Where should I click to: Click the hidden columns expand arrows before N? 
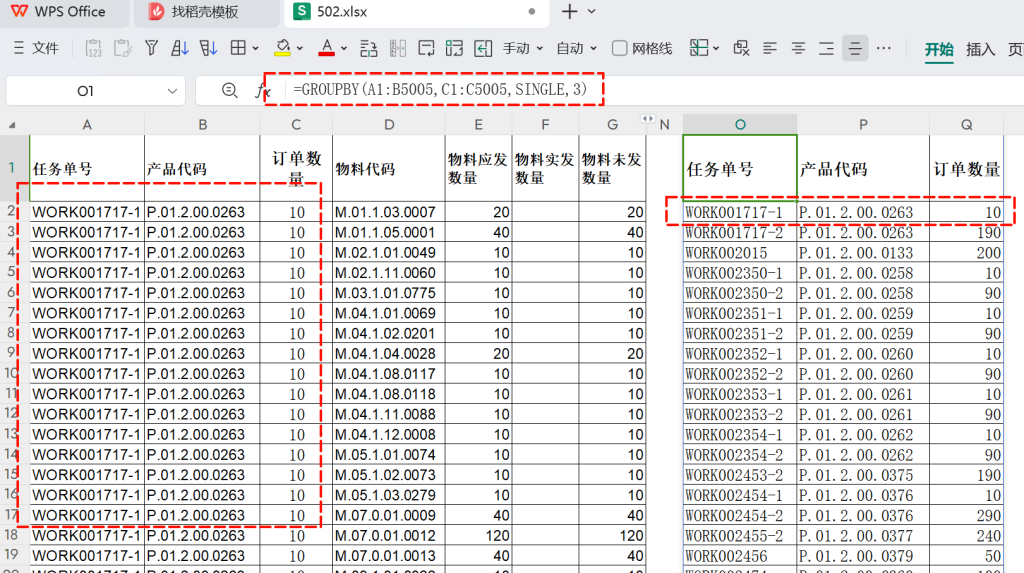coord(647,119)
